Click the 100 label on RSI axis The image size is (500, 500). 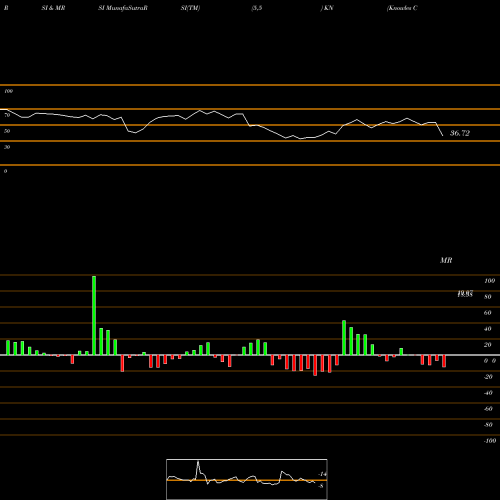point(8,91)
